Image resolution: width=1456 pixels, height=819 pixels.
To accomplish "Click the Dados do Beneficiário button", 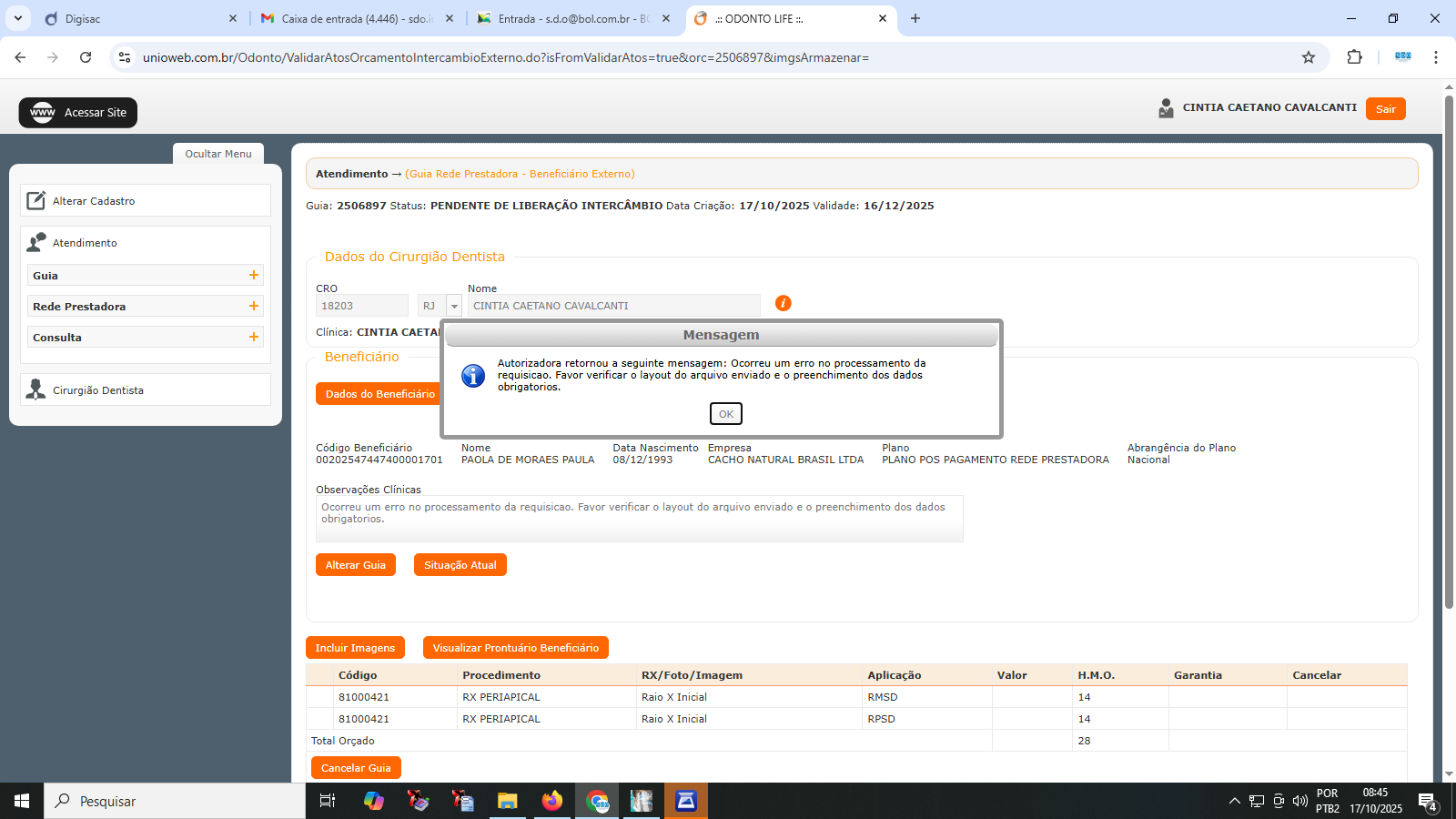I will [x=379, y=394].
